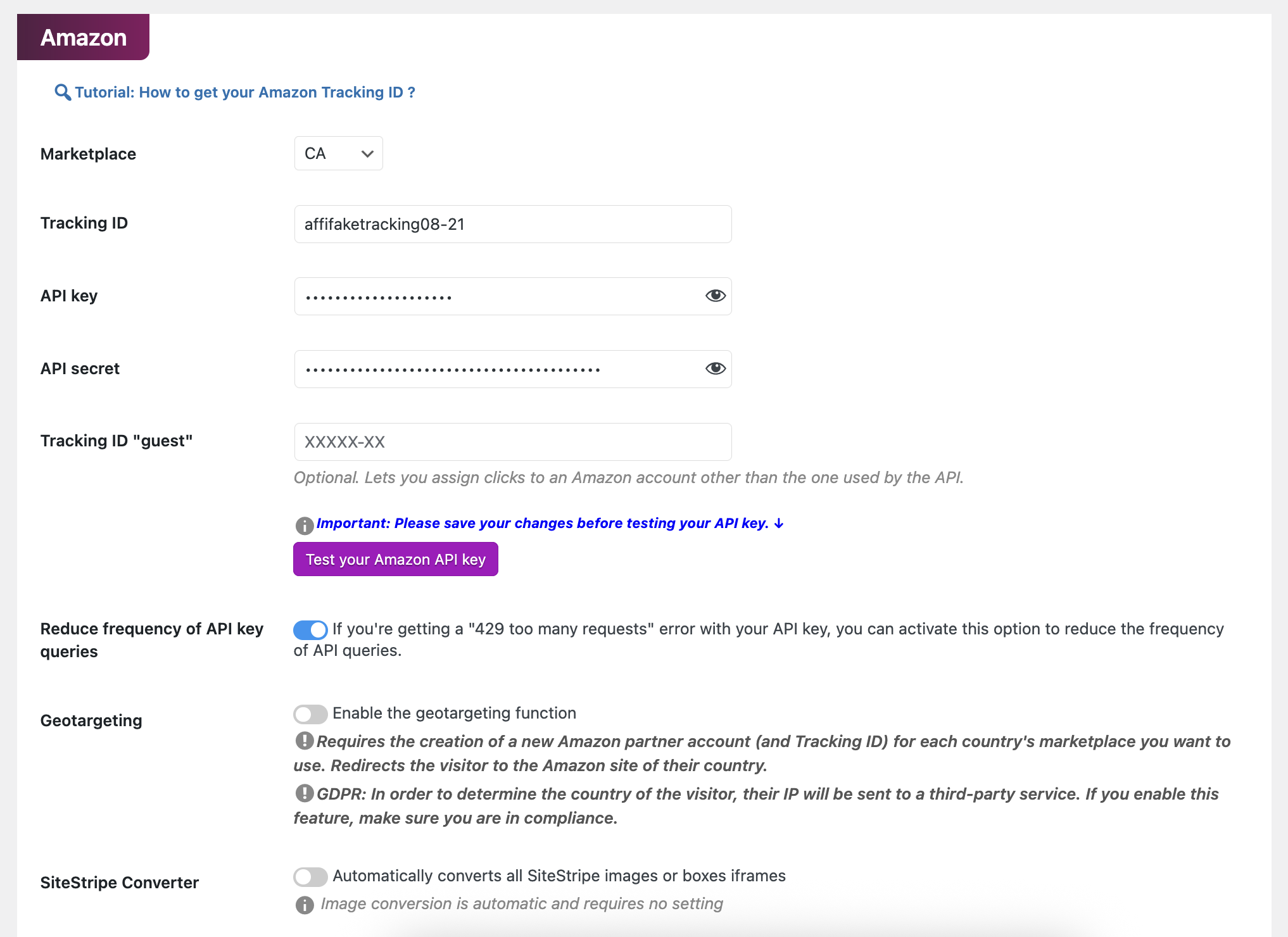Screen dimensions: 1288x937
Task: Click the GDPR warning exclamation icon
Action: [305, 793]
